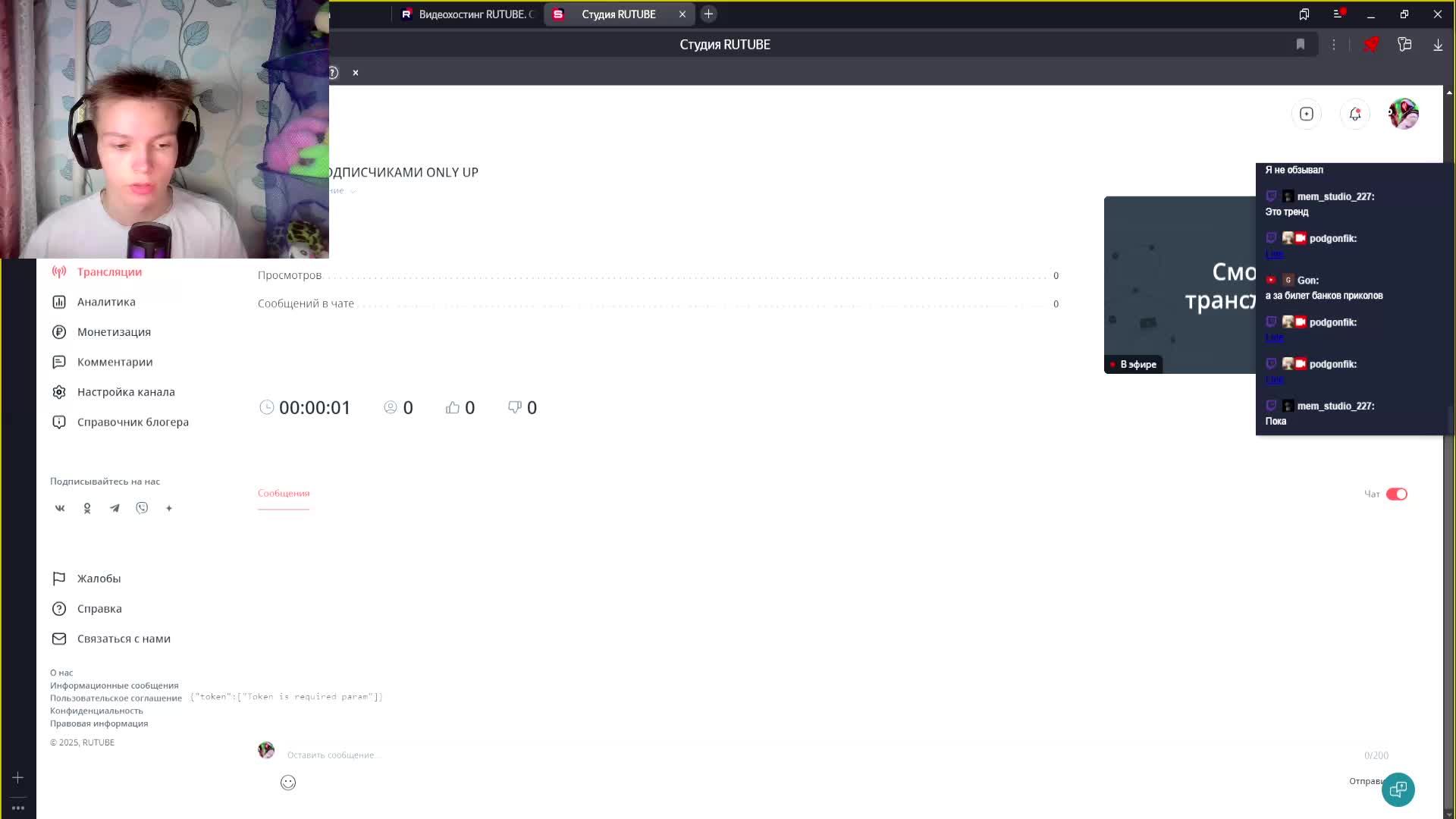Expand the description chevron under the title
Image resolution: width=1456 pixels, height=819 pixels.
tap(353, 191)
